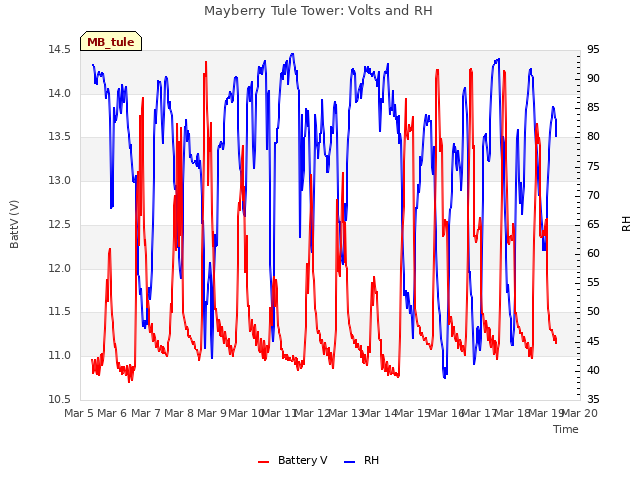This screenshot has height=480, width=640.
Task: Click the 12.5 left axis value
Action: 60,224
